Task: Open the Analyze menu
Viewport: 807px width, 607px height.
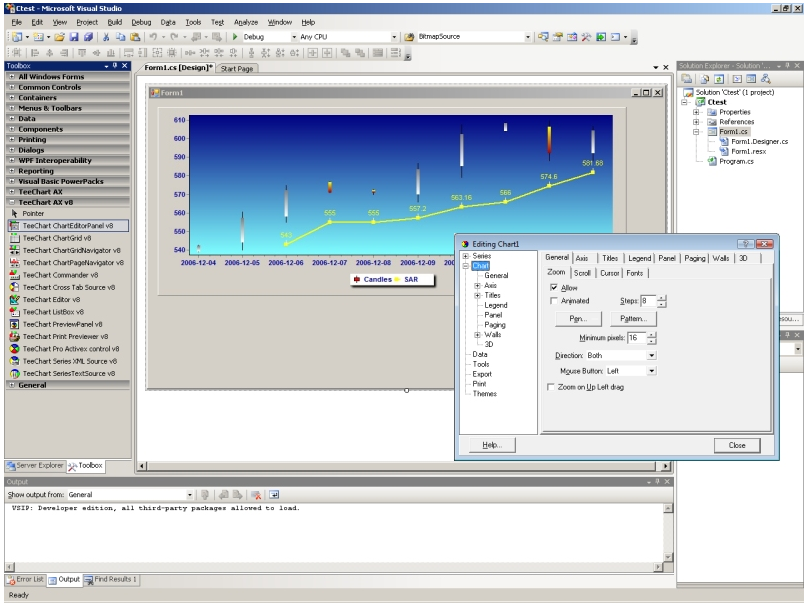Action: [x=246, y=22]
